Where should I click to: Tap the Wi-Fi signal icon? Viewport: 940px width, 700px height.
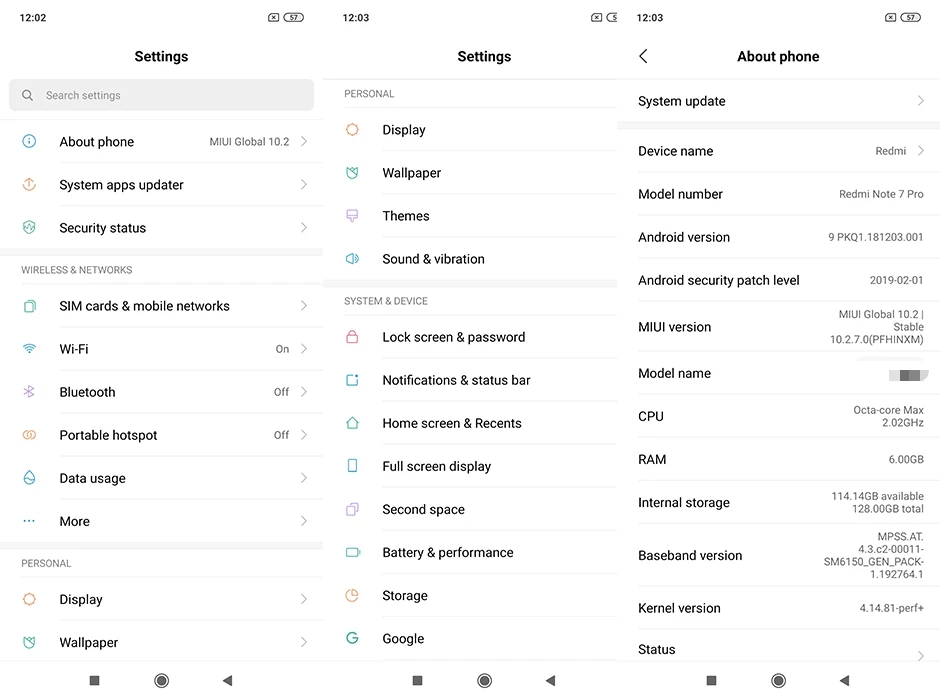(29, 349)
